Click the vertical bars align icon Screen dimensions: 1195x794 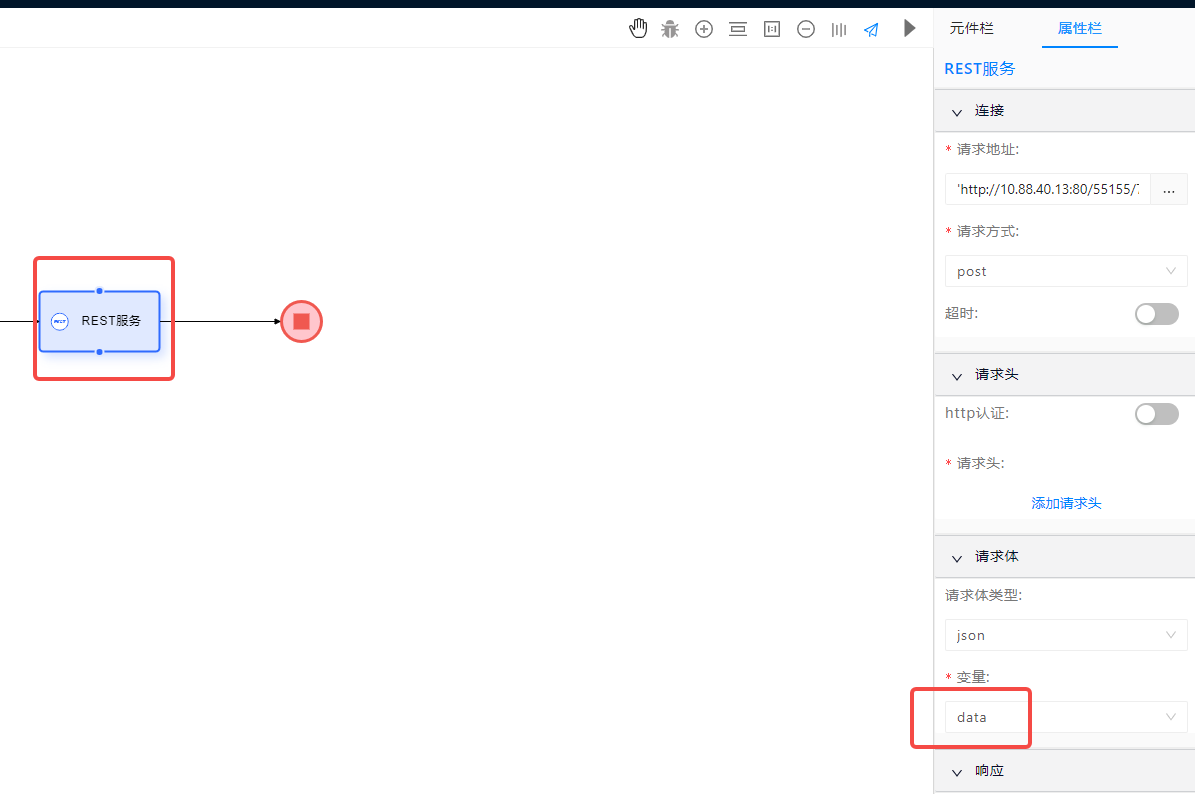[839, 29]
